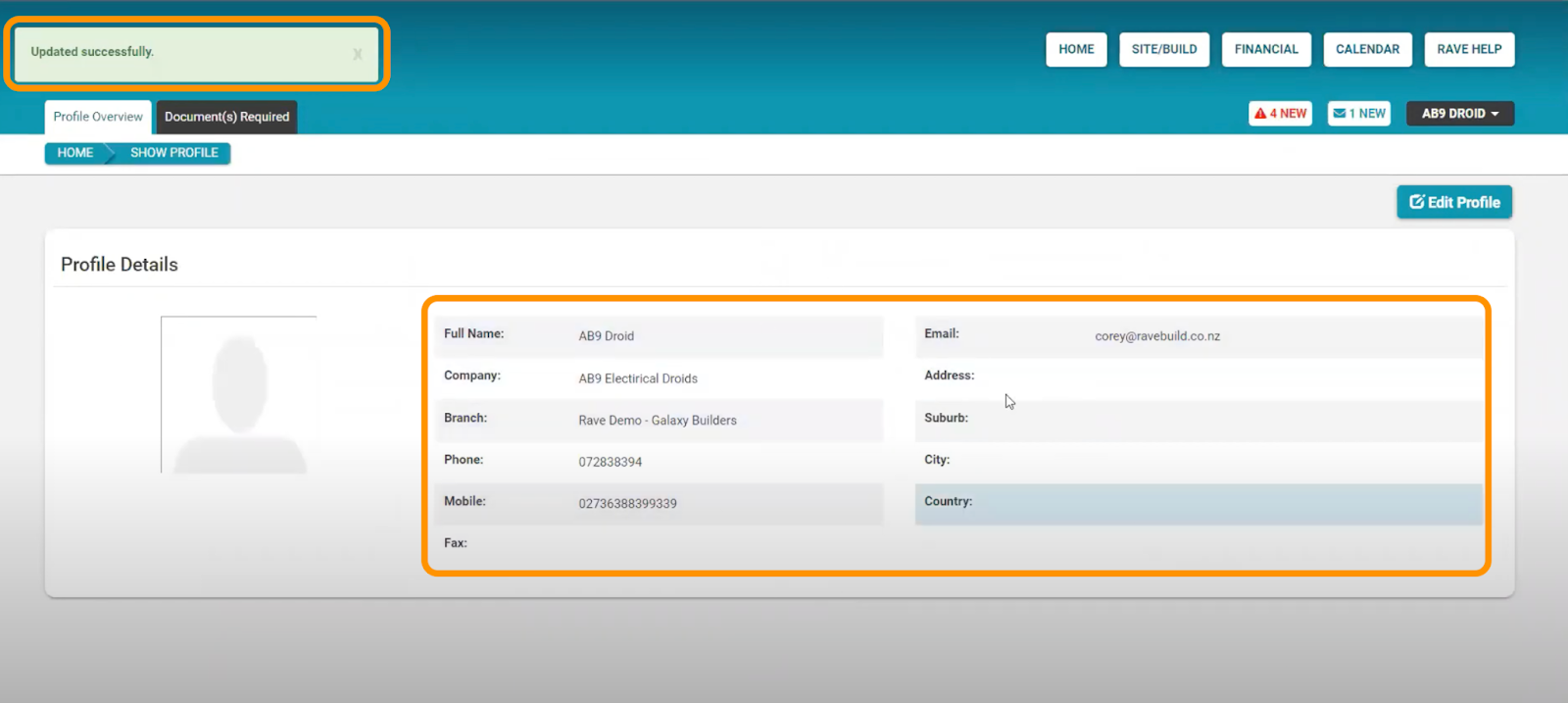Switch to the Profile Overview tab
The height and width of the screenshot is (703, 1568).
(98, 117)
